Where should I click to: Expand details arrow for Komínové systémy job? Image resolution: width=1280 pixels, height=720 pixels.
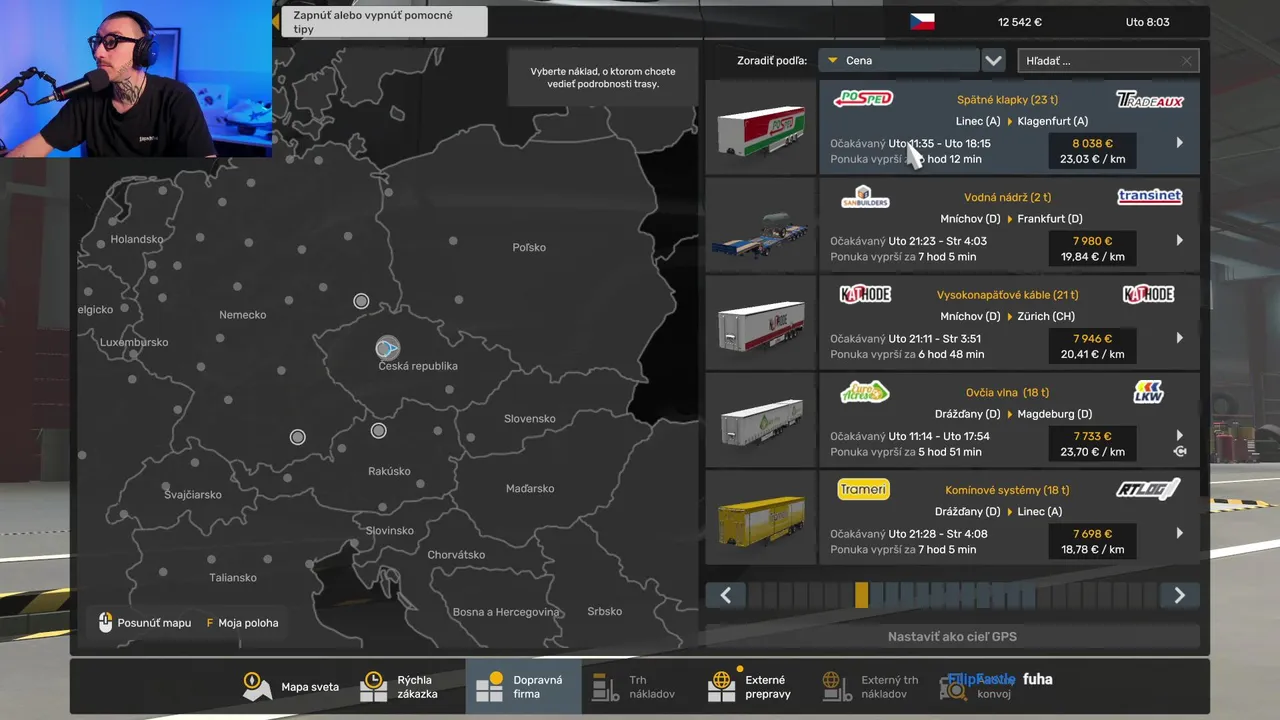click(x=1180, y=533)
